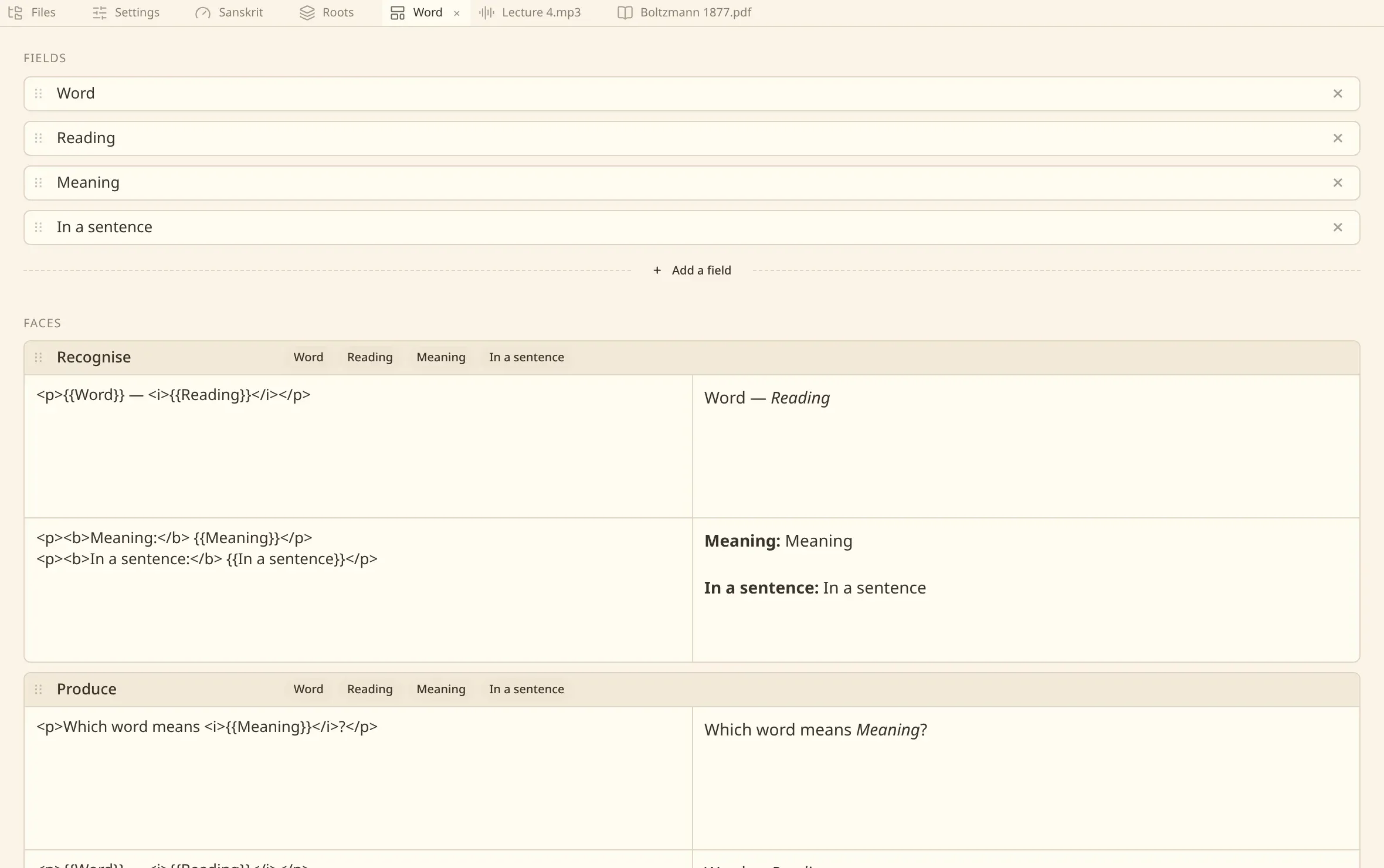Screen dimensions: 1384x868
Task: Grab the Produce face drag handle
Action: pos(39,690)
